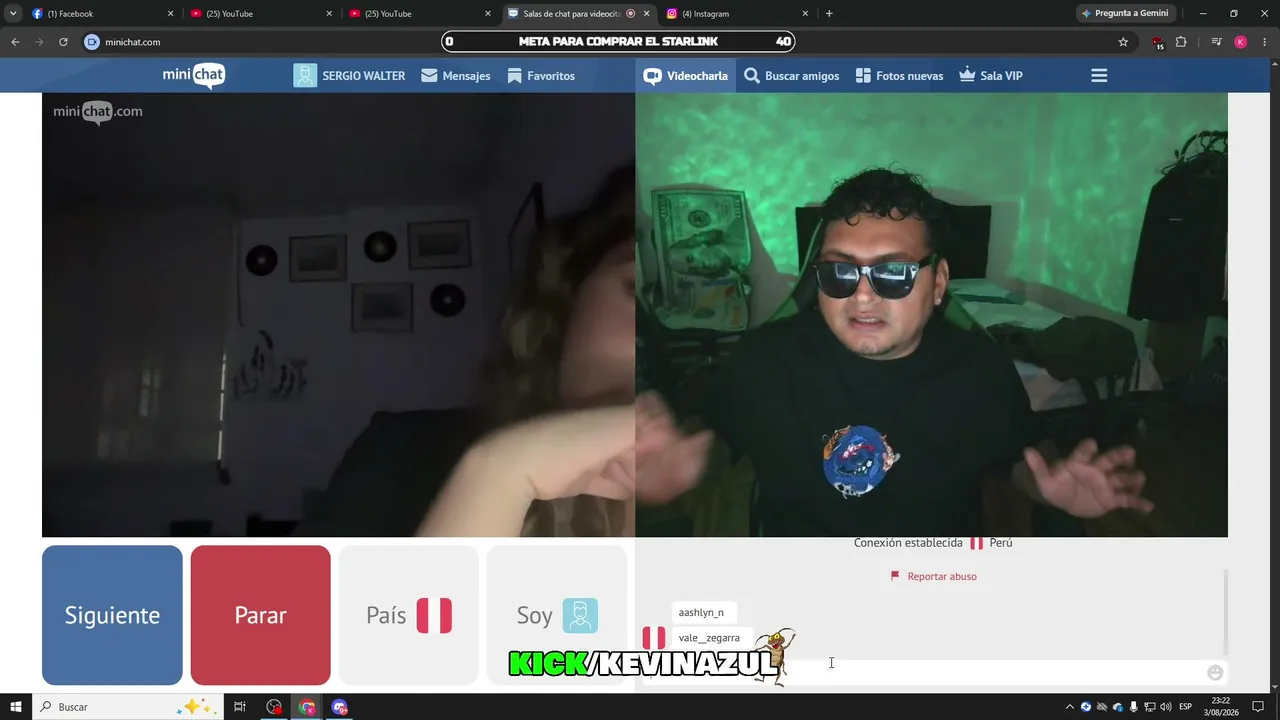This screenshot has width=1280, height=720.
Task: Open the SERGIO WALTER profile
Action: pyautogui.click(x=349, y=76)
